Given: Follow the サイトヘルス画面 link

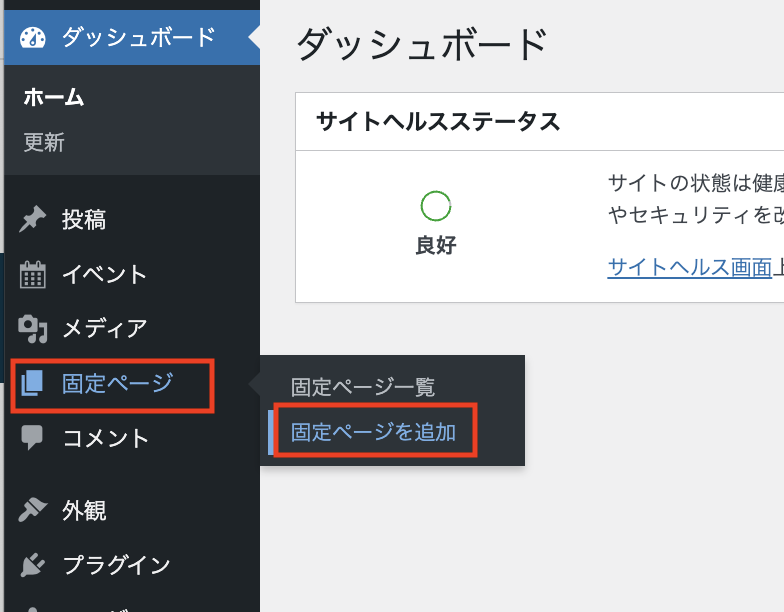Looking at the screenshot, I should tap(689, 267).
